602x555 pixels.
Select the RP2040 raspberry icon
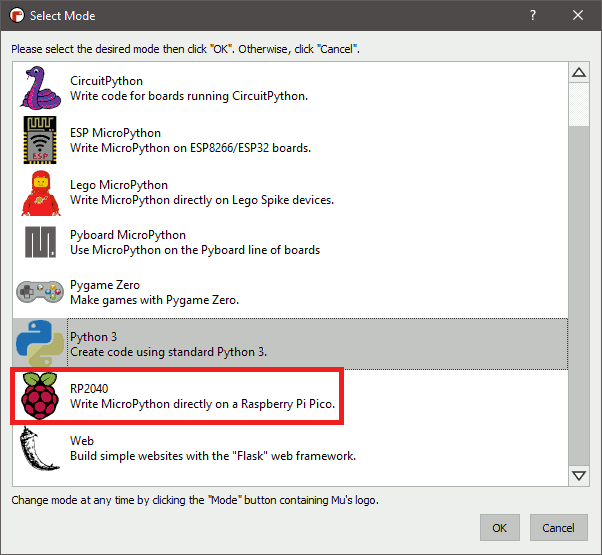click(40, 396)
